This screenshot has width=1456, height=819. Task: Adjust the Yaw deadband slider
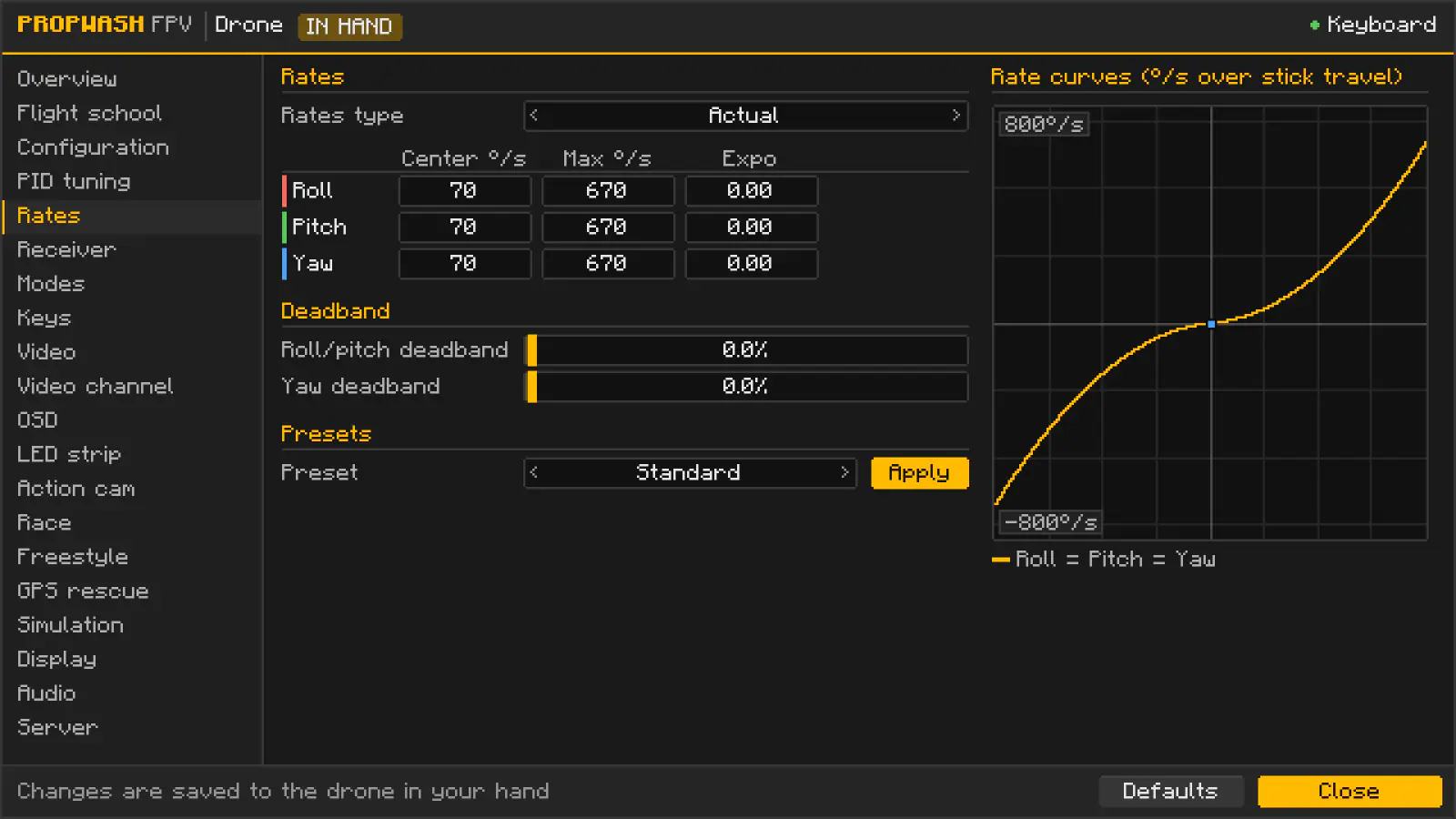click(x=746, y=387)
